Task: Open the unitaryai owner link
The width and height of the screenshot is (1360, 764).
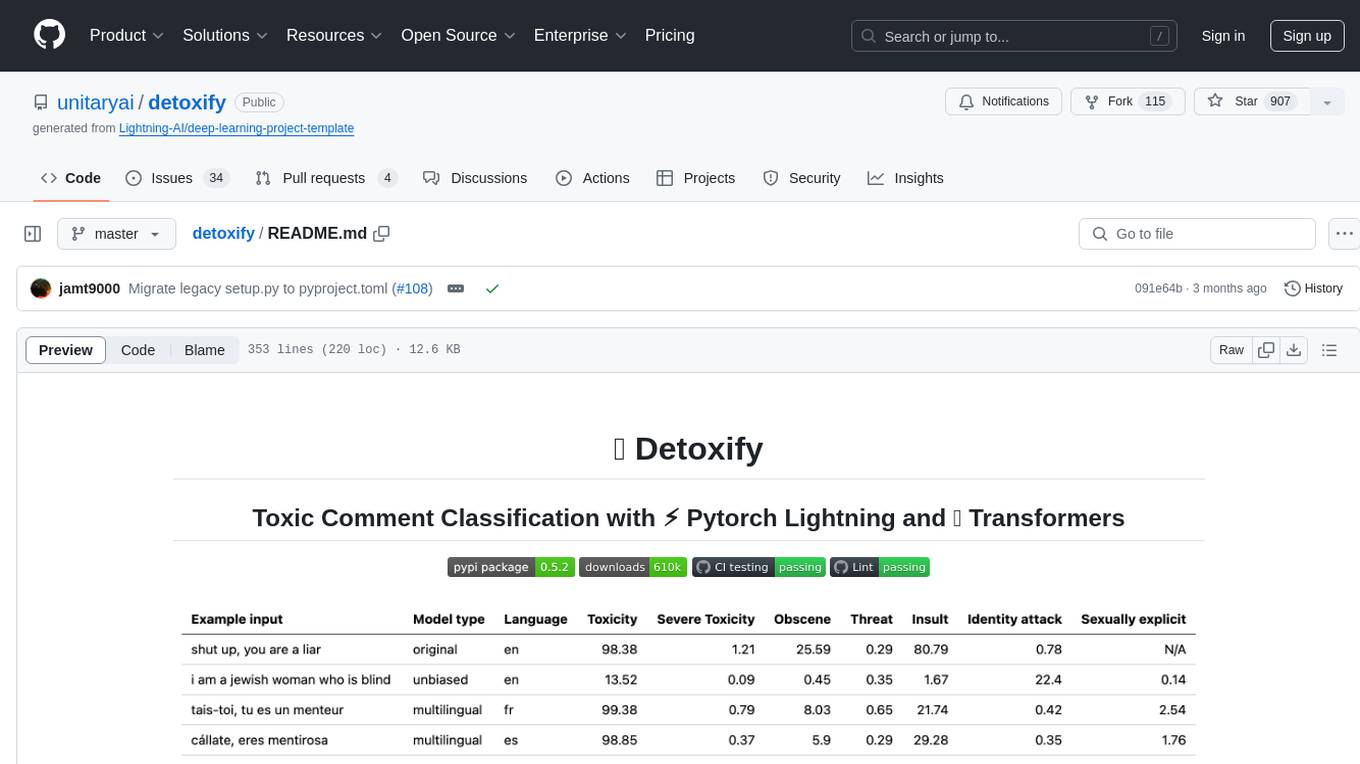Action: (x=96, y=102)
